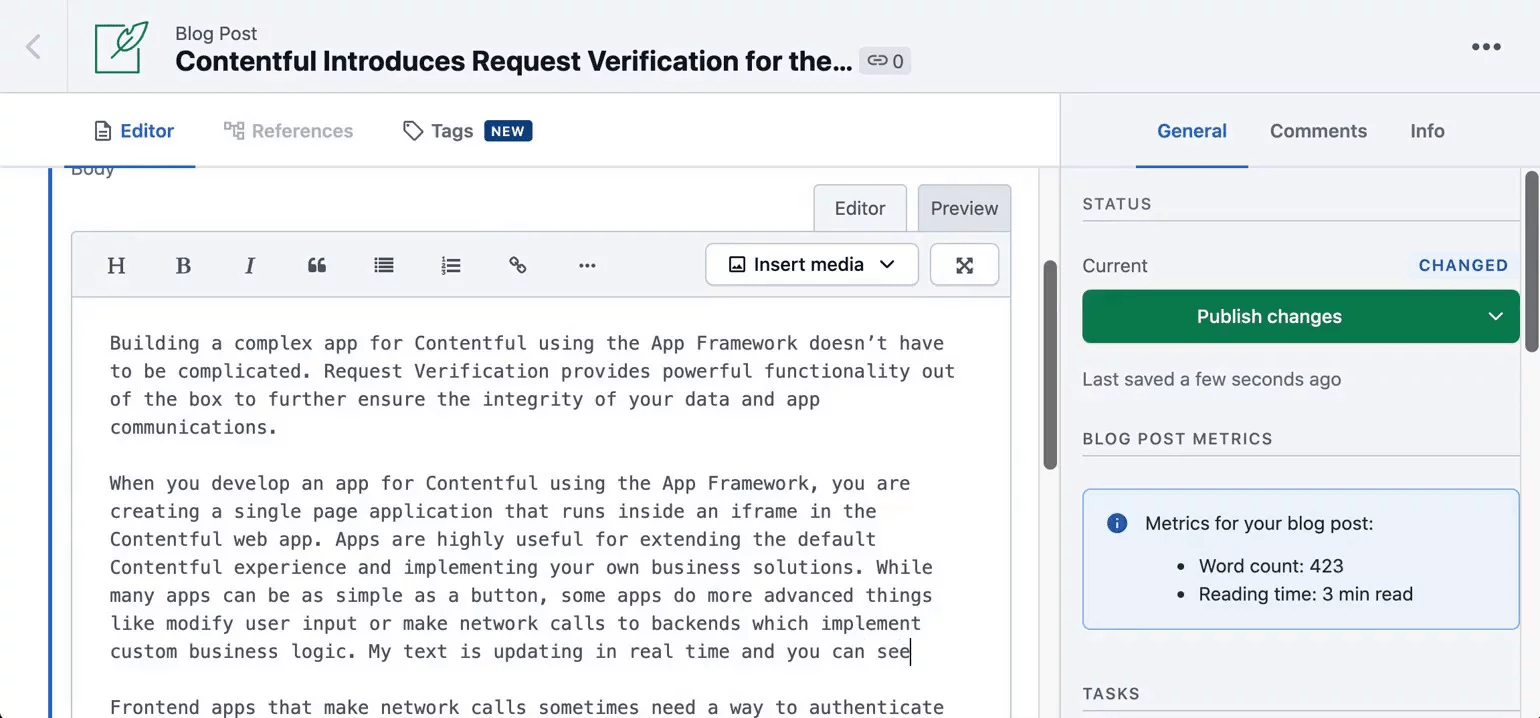Go back using the left chevron arrow
This screenshot has width=1540, height=718.
click(33, 46)
